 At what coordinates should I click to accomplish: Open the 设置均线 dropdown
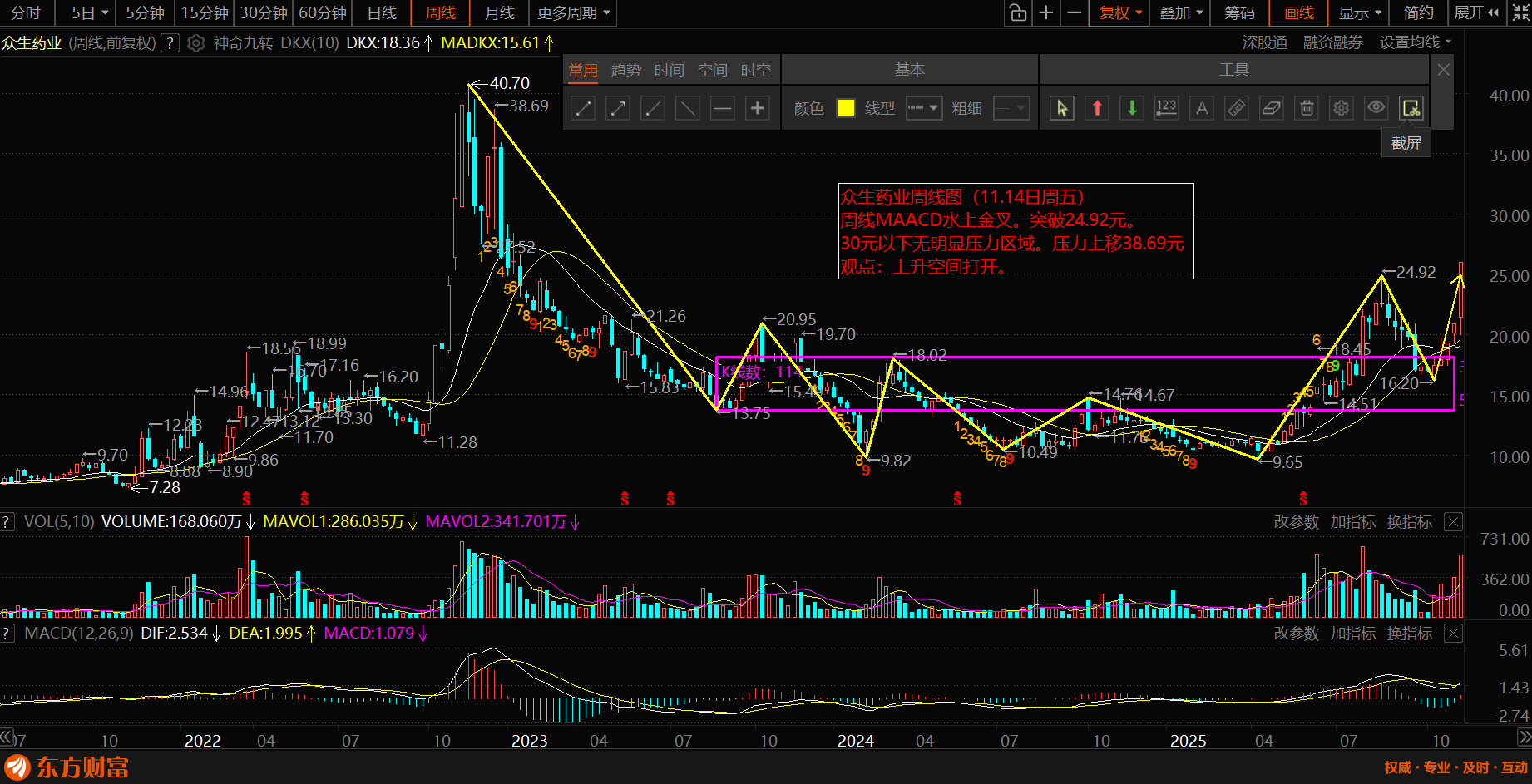(1415, 42)
